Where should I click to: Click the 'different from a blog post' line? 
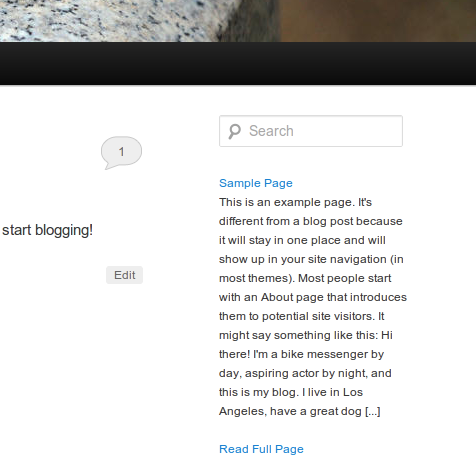pyautogui.click(x=311, y=221)
